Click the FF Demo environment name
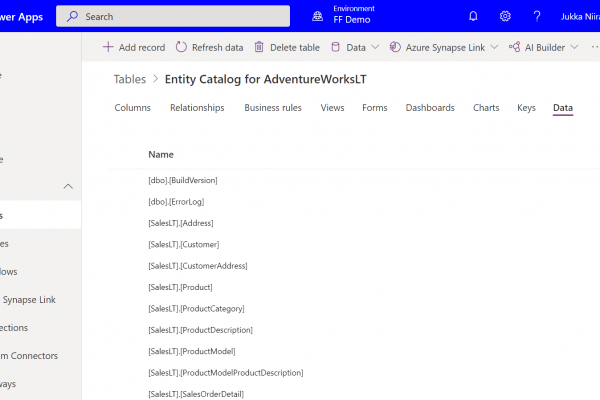Screen dimensions: 600x400 click(352, 20)
